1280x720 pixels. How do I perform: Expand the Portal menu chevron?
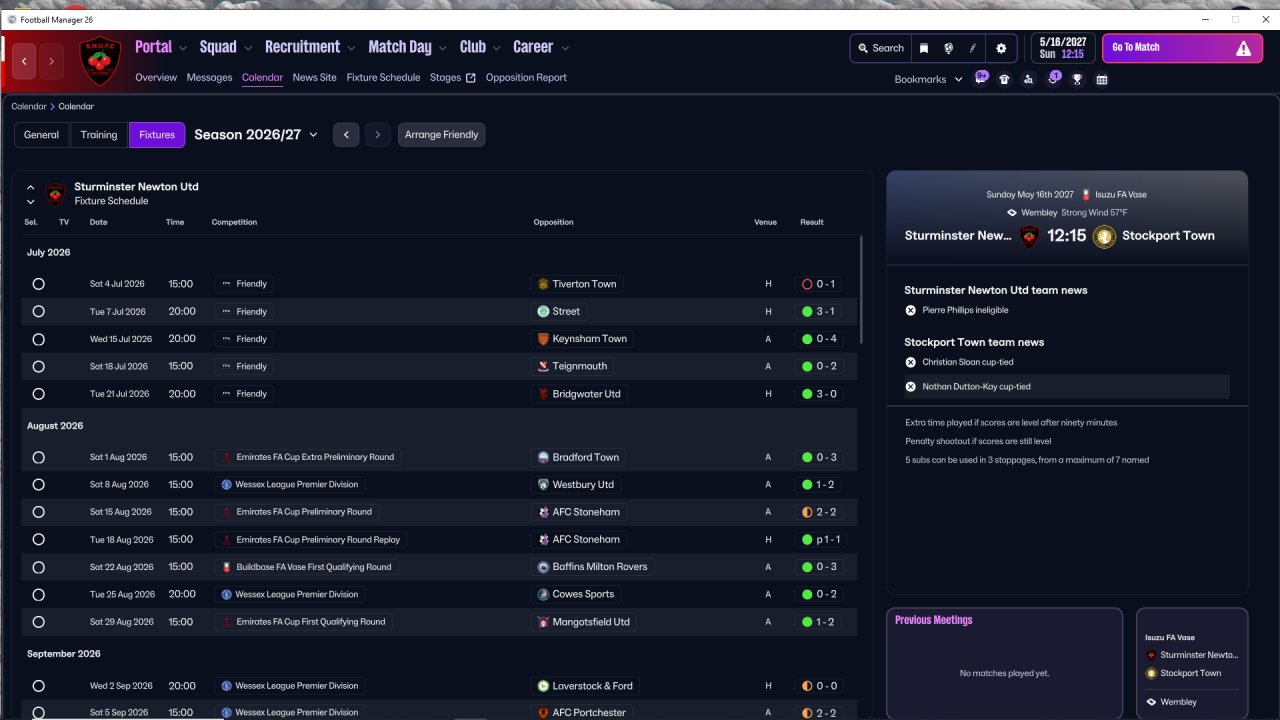coord(182,47)
